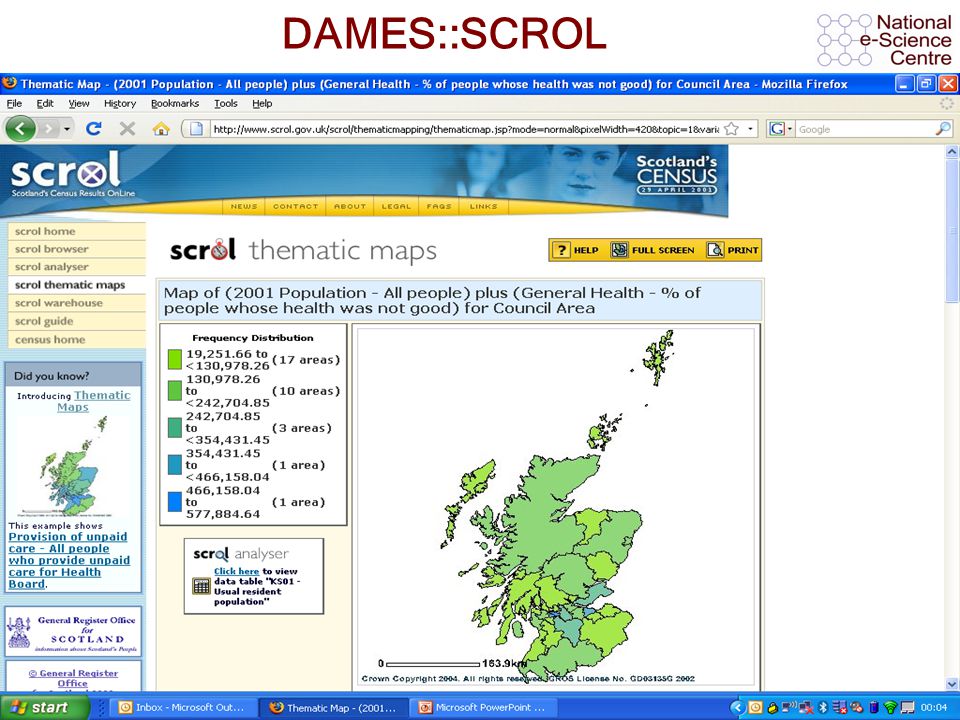Click the search magnifier icon

pyautogui.click(x=943, y=129)
